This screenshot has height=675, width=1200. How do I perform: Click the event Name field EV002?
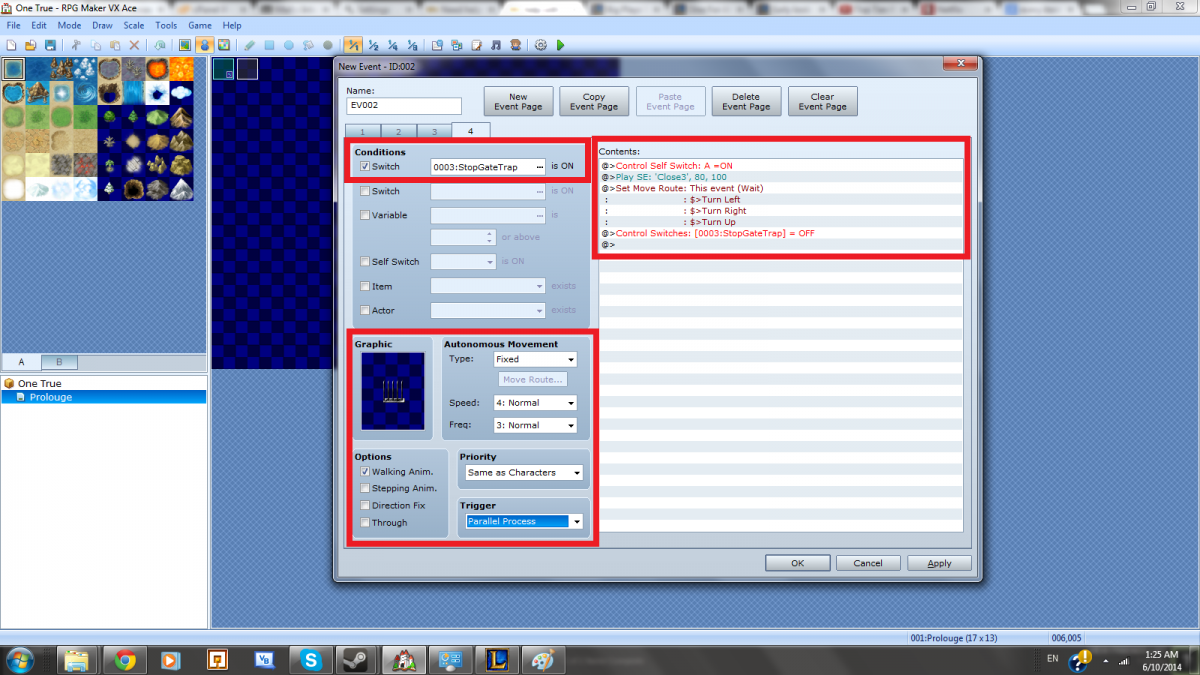pos(404,106)
